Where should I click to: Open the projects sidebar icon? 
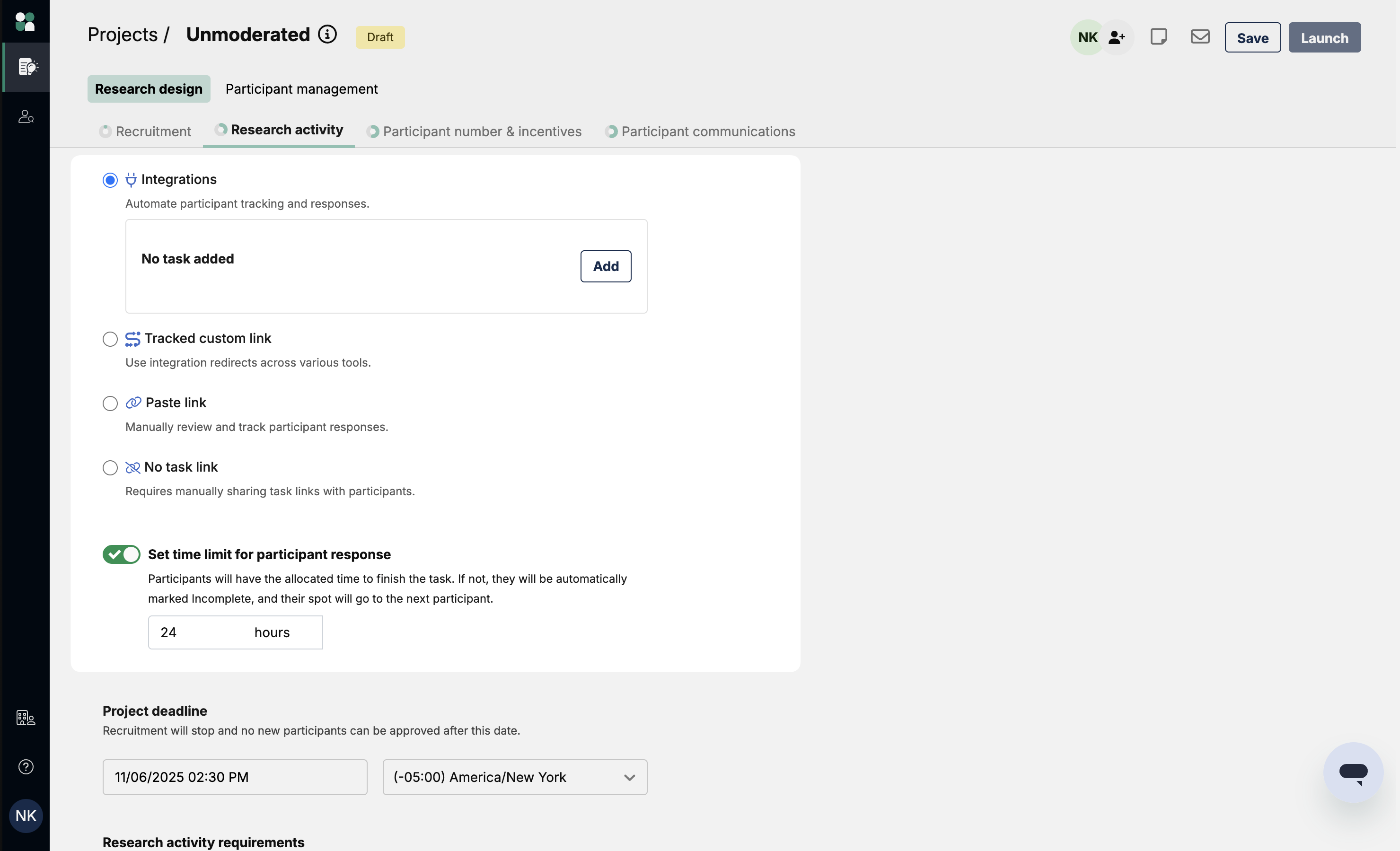click(x=26, y=67)
